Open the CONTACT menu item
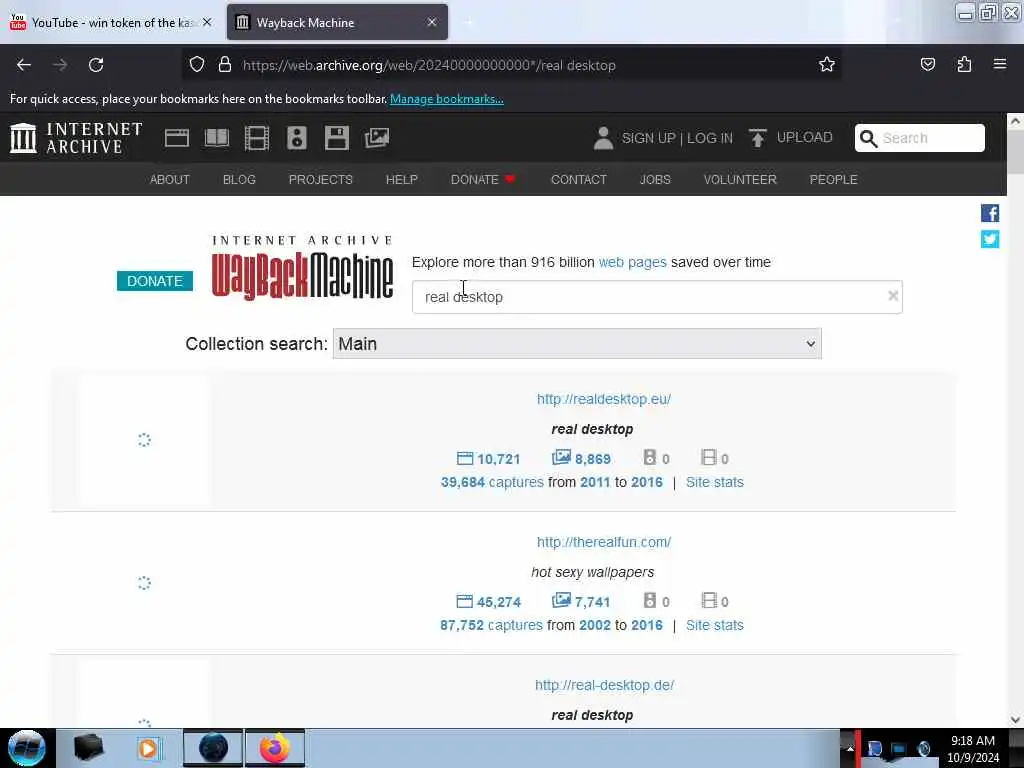The height and width of the screenshot is (768, 1024). (x=579, y=180)
